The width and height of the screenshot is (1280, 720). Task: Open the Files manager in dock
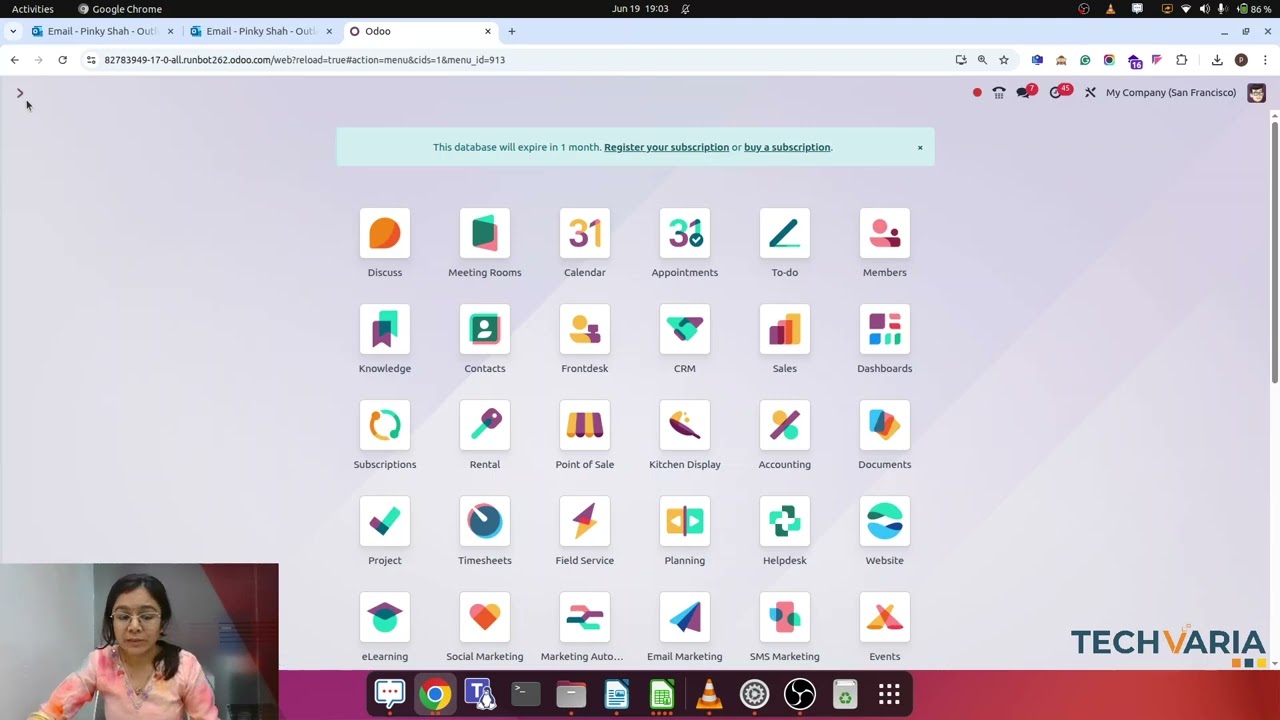(x=571, y=694)
